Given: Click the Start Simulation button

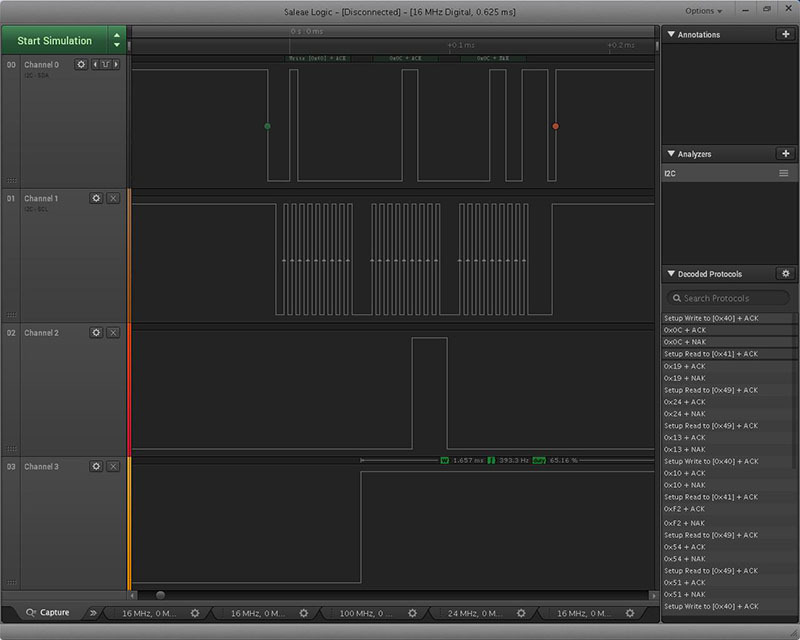Looking at the screenshot, I should tap(55, 41).
